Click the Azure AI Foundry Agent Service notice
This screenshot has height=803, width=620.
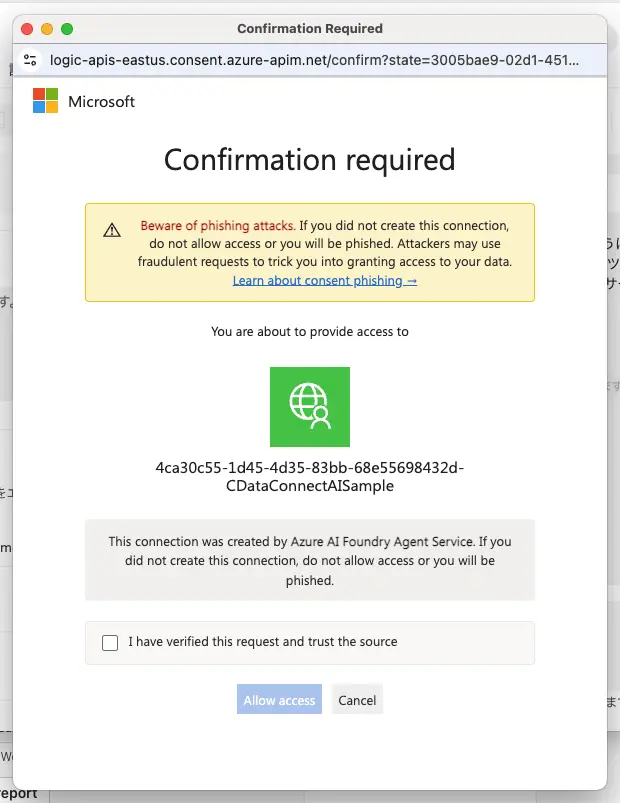tap(310, 560)
